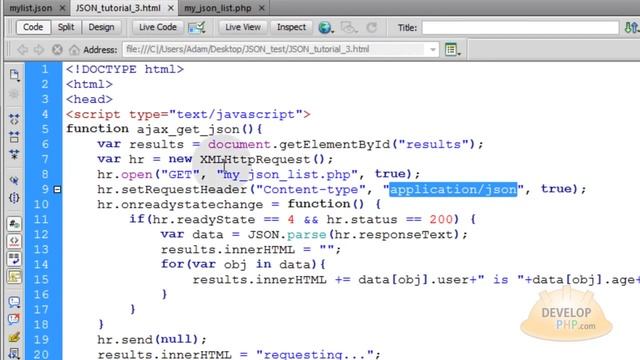Select the JSON_tutorial_3.html tab
This screenshot has width=640, height=360.
118,8
